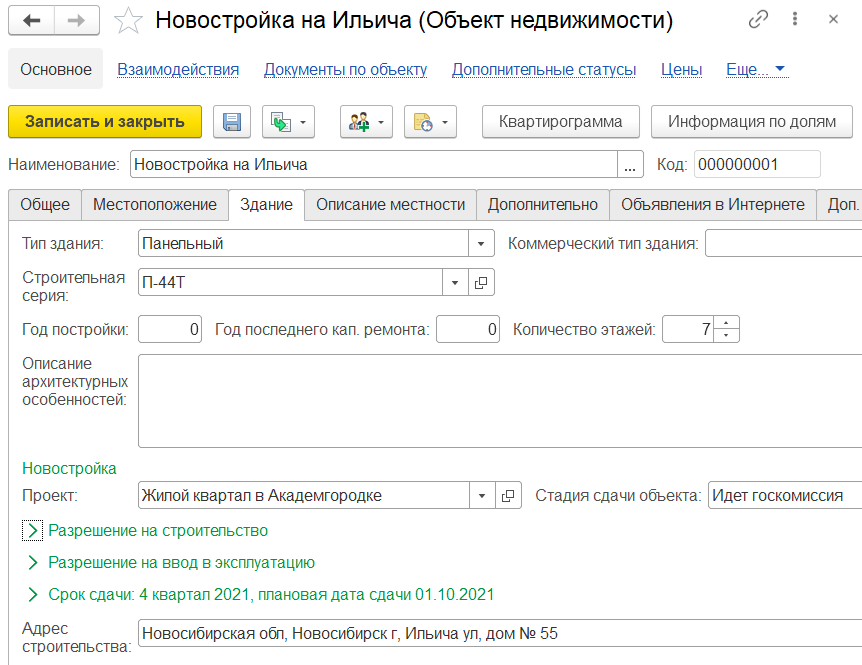Open the create-based-on icon dropdown

coord(289,122)
